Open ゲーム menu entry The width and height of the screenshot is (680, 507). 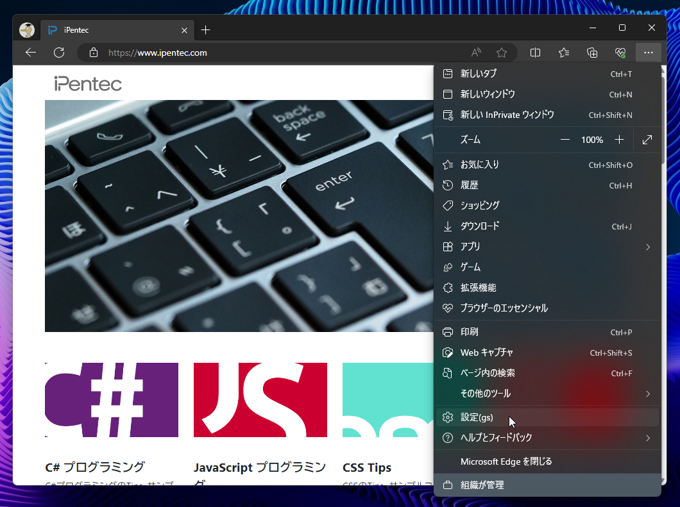click(x=547, y=267)
